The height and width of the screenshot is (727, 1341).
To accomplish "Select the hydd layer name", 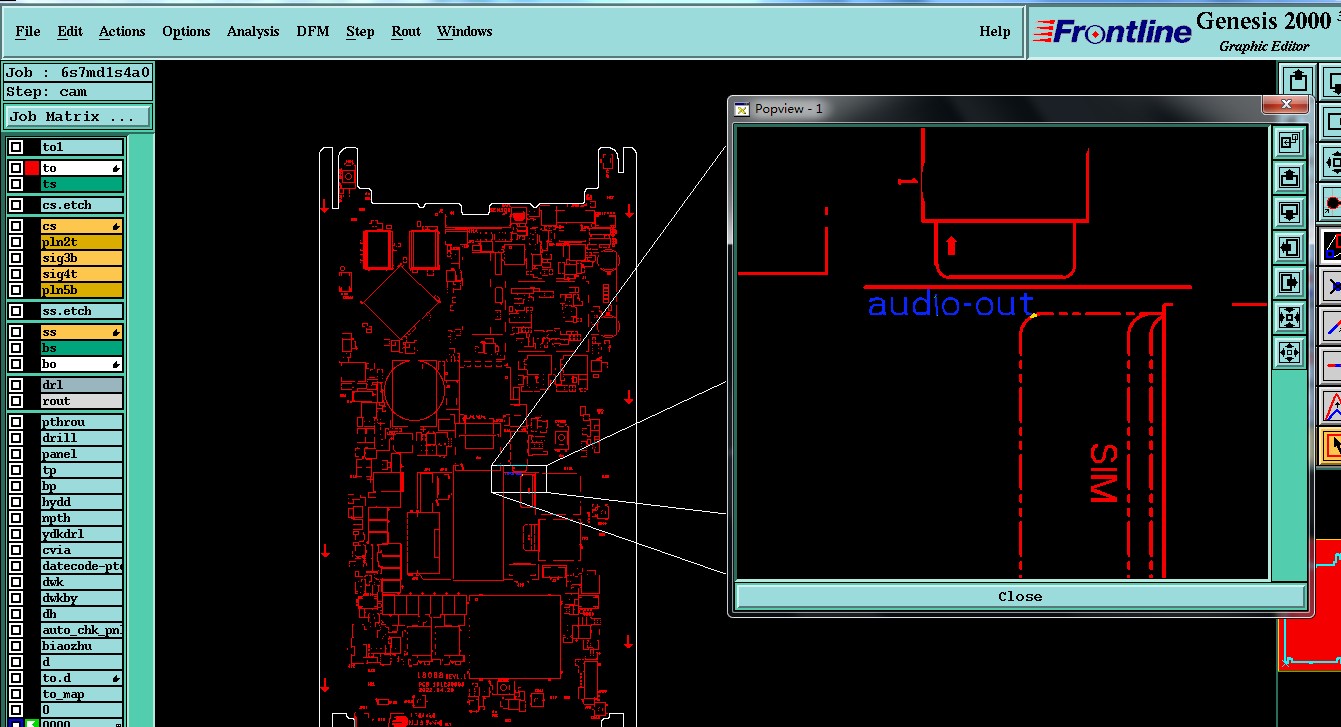I will [x=82, y=502].
